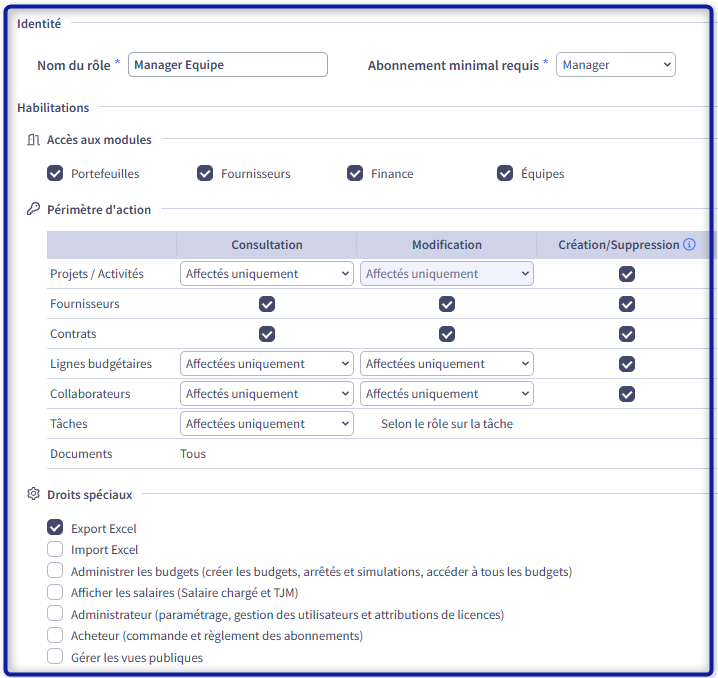The height and width of the screenshot is (678, 718).
Task: Toggle the Équipes module checkbox
Action: (x=505, y=174)
